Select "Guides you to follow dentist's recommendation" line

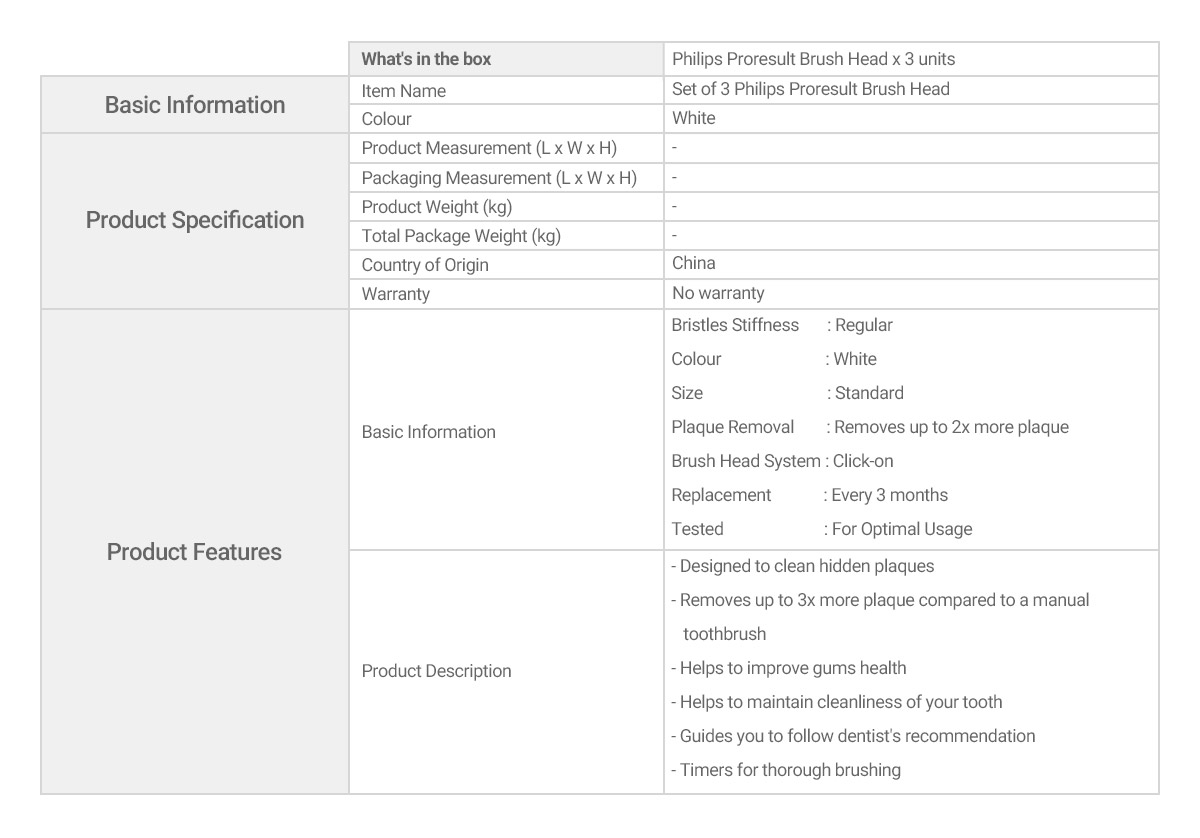point(853,736)
